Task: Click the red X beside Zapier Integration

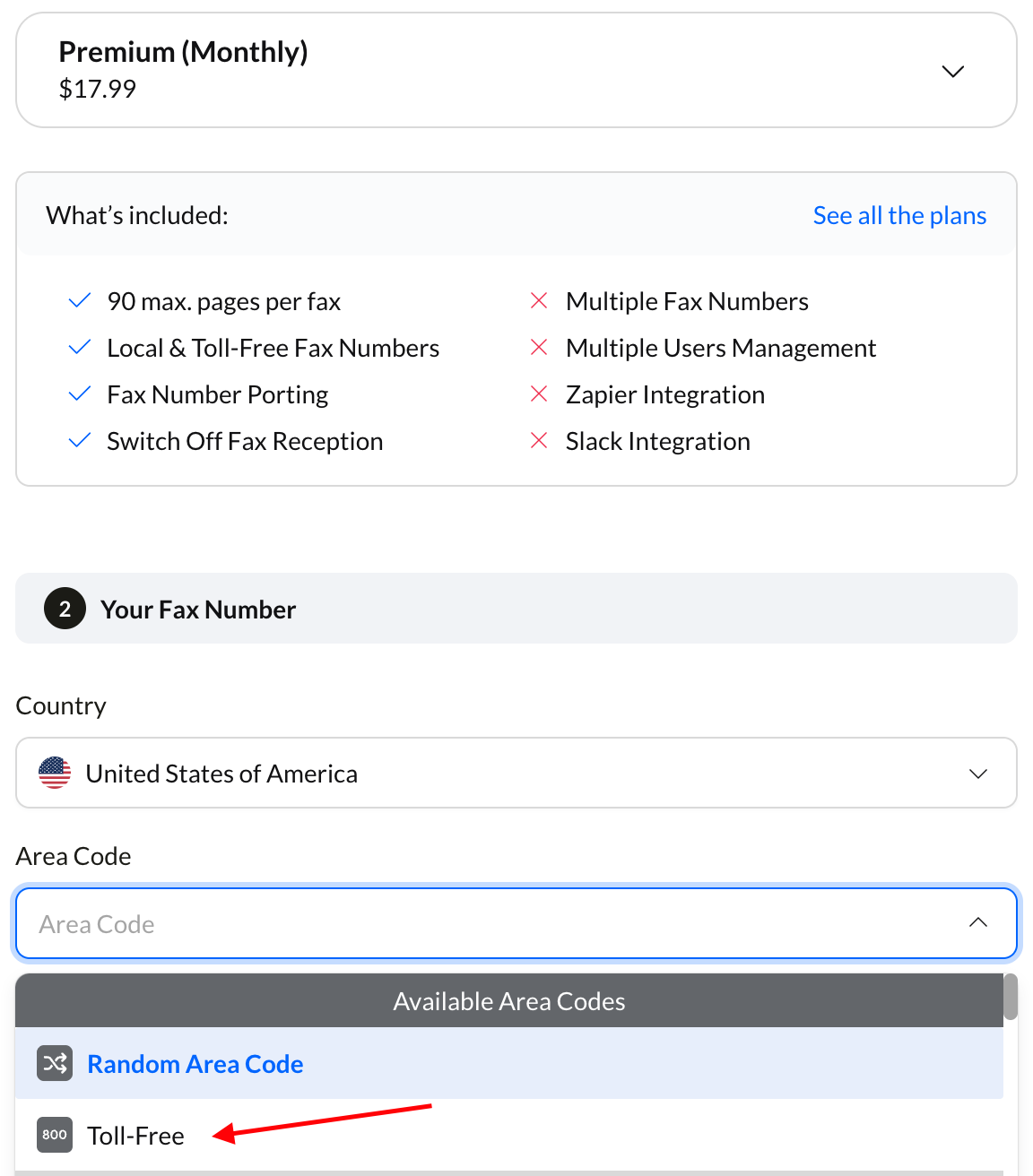Action: tap(539, 394)
